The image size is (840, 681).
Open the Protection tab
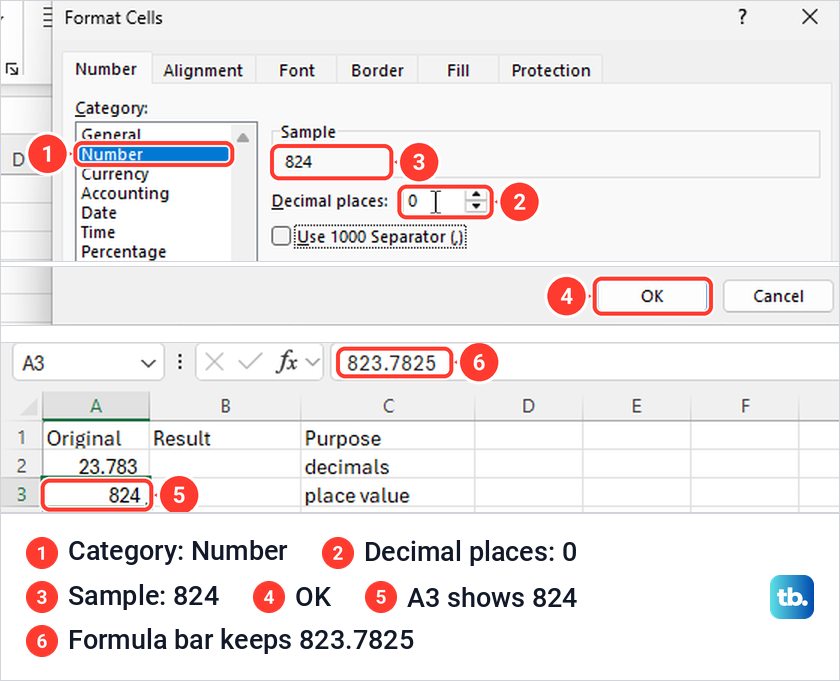(x=551, y=70)
